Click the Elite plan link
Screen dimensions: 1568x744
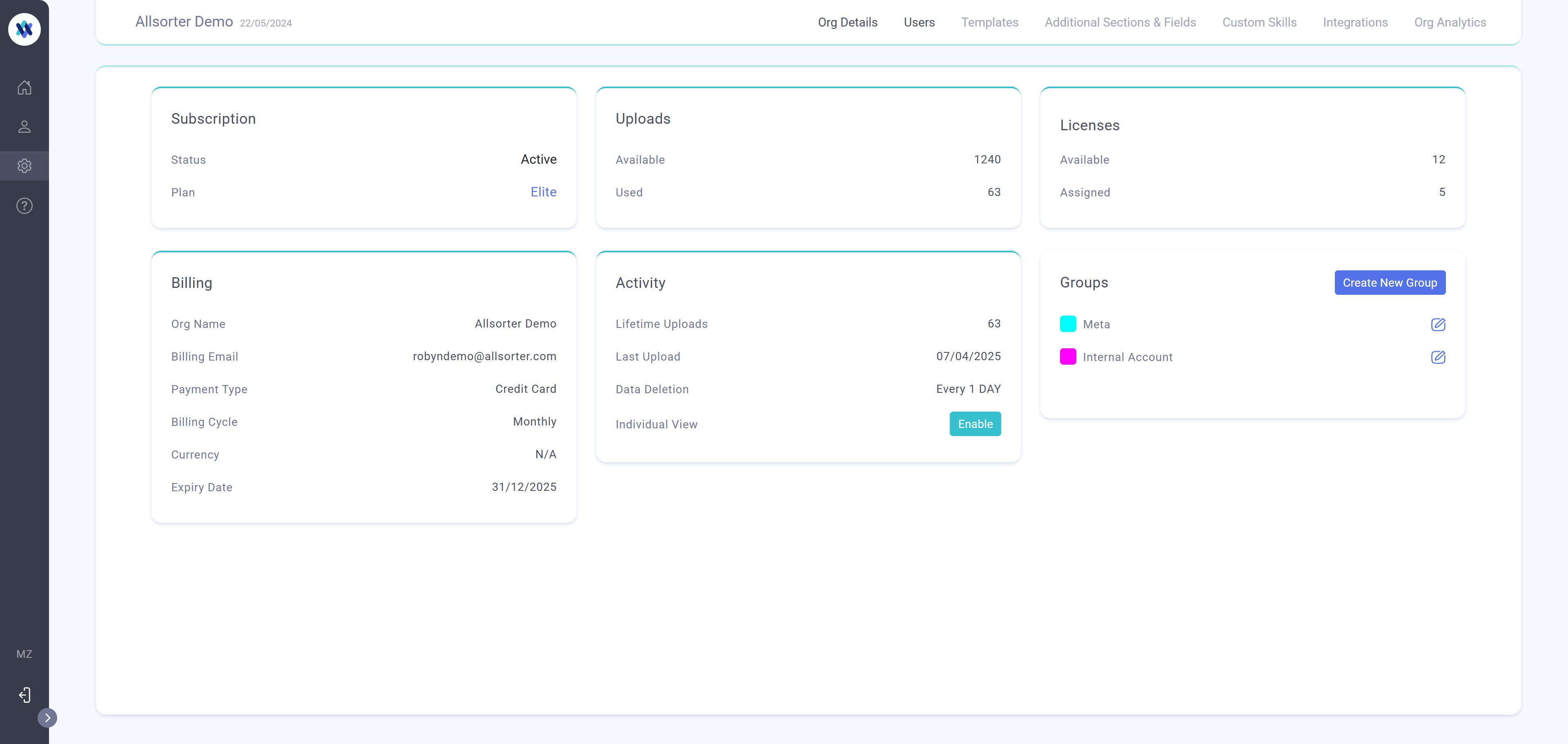(543, 192)
